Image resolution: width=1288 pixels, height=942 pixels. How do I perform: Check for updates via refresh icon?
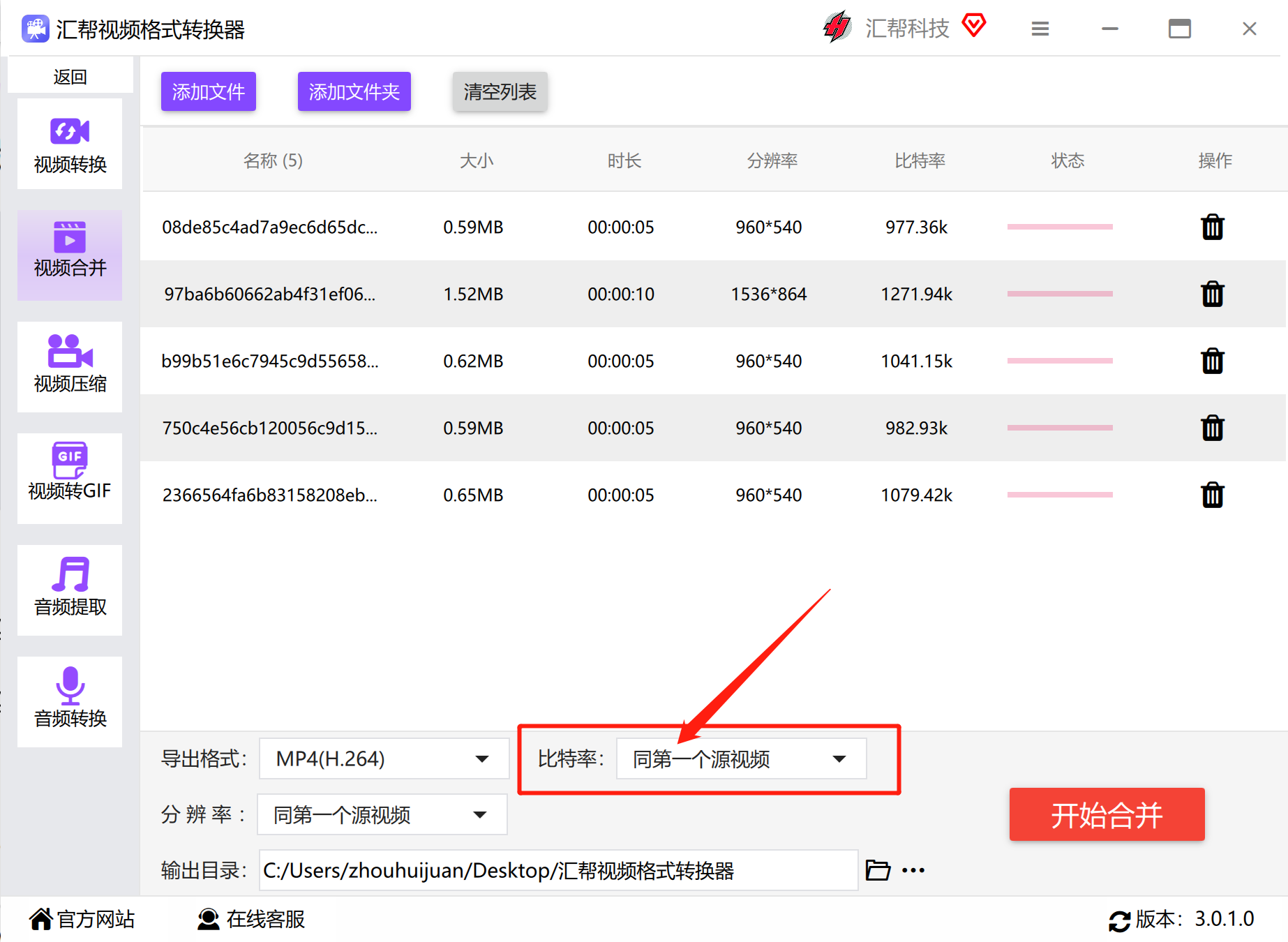pyautogui.click(x=1120, y=920)
